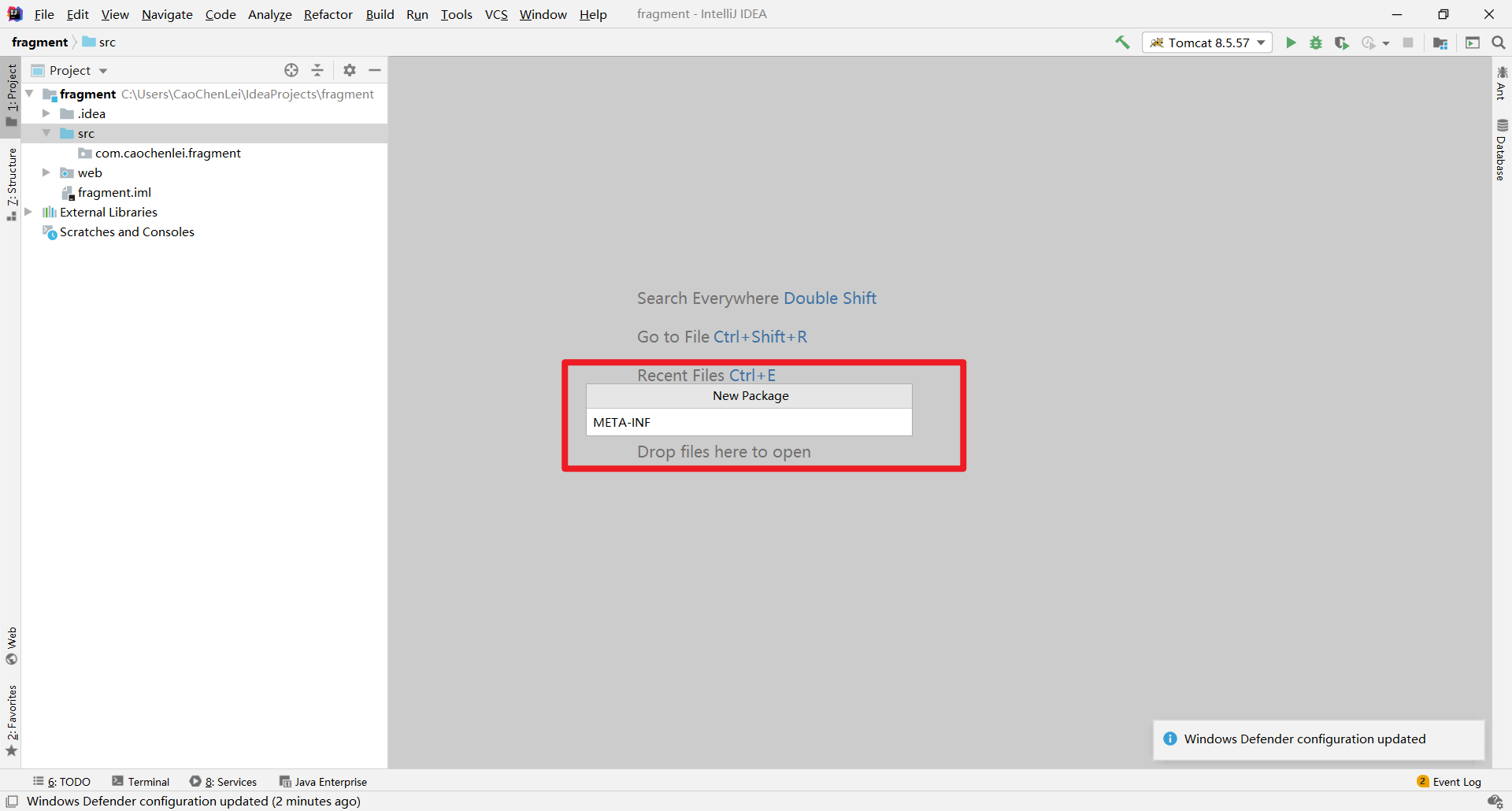Image resolution: width=1512 pixels, height=811 pixels.
Task: Open the Terminal tool window
Action: pyautogui.click(x=140, y=781)
